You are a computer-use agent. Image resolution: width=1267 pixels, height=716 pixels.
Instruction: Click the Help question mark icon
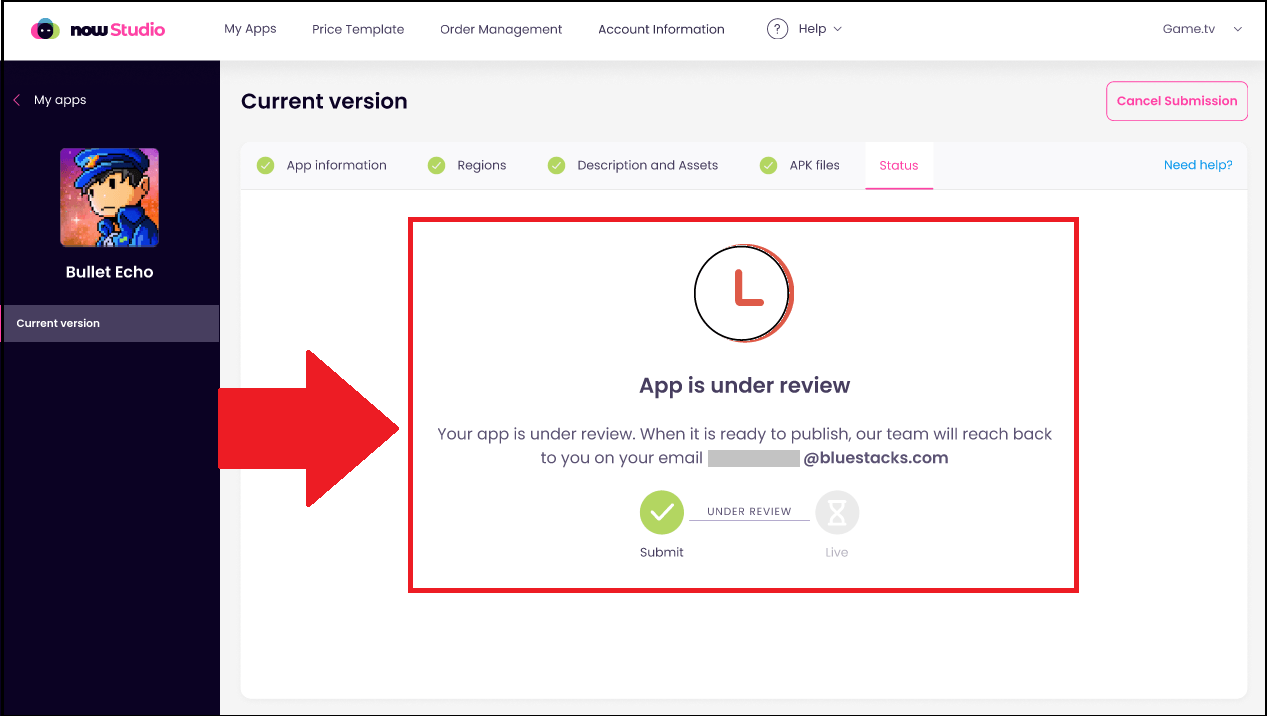tap(777, 29)
